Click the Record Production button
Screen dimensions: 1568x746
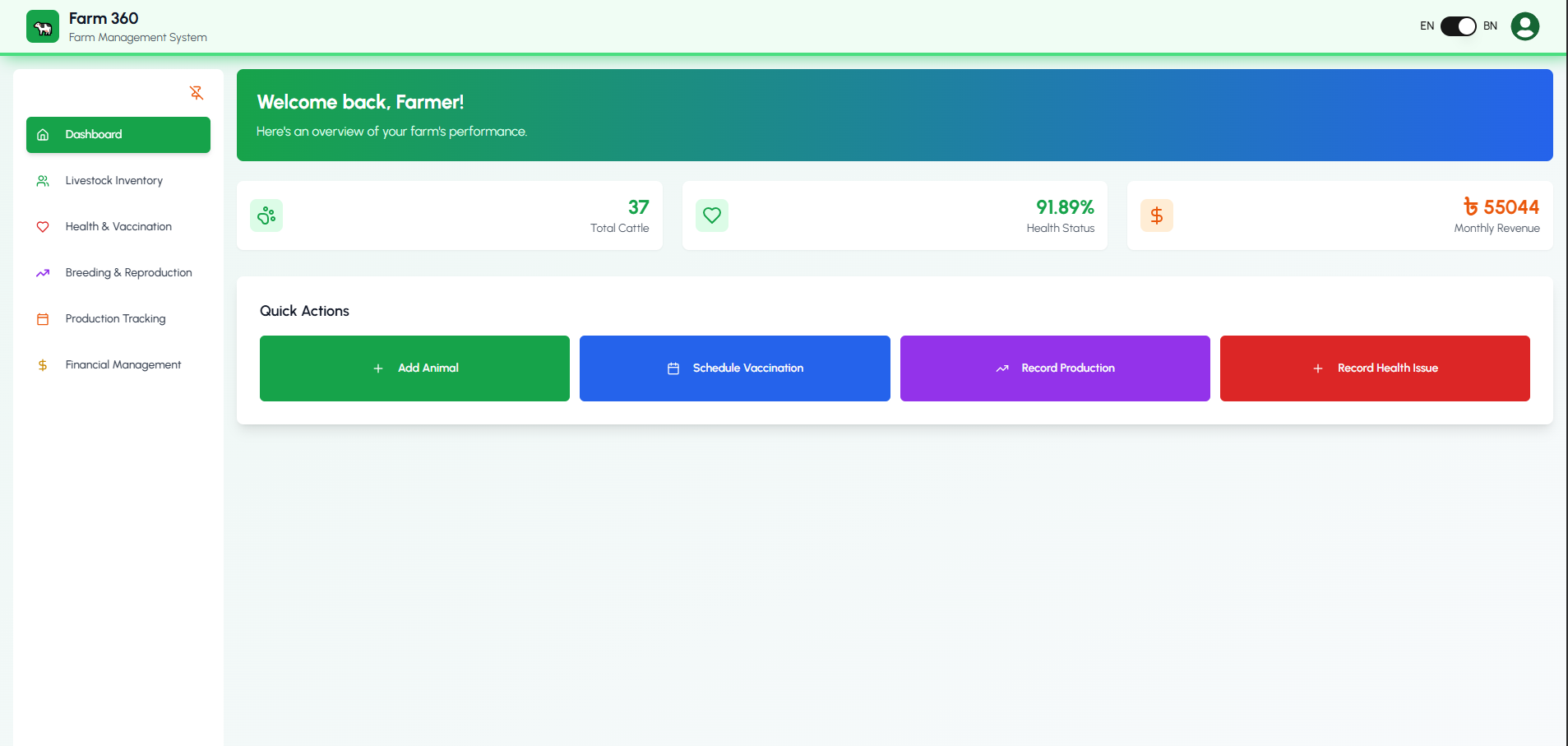[1054, 368]
